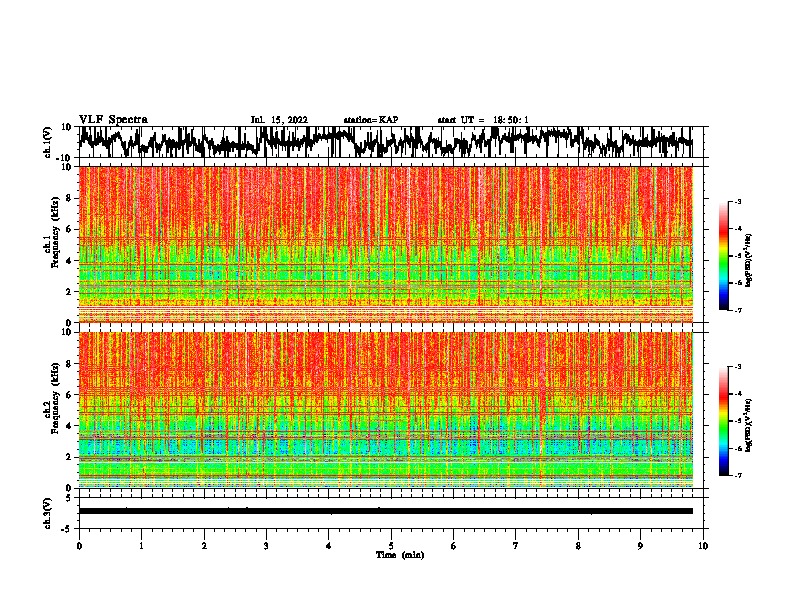Click the Time (min) axis label
Image resolution: width=792 pixels, height=612 pixels.
click(x=400, y=555)
